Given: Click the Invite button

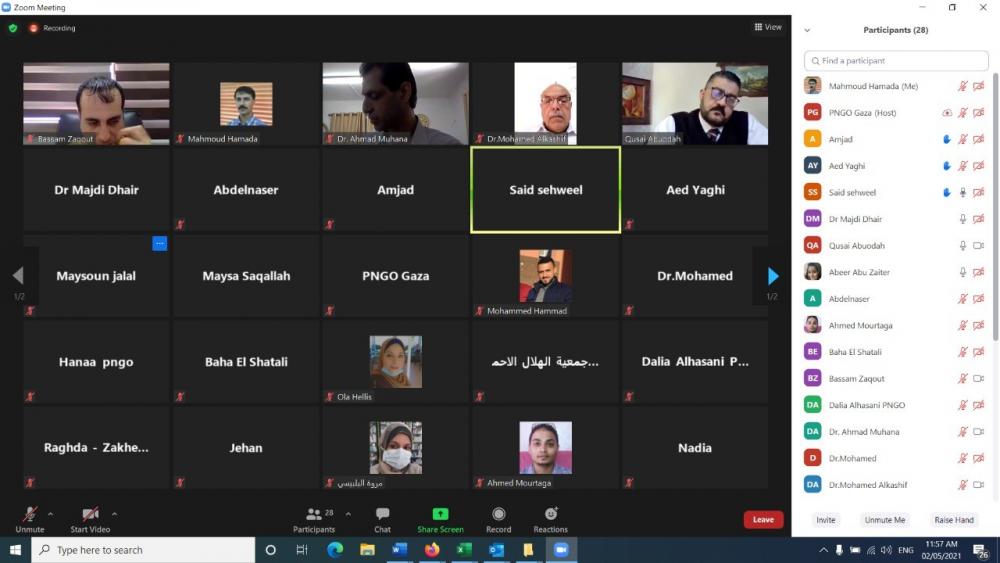Looking at the screenshot, I should (x=825, y=520).
